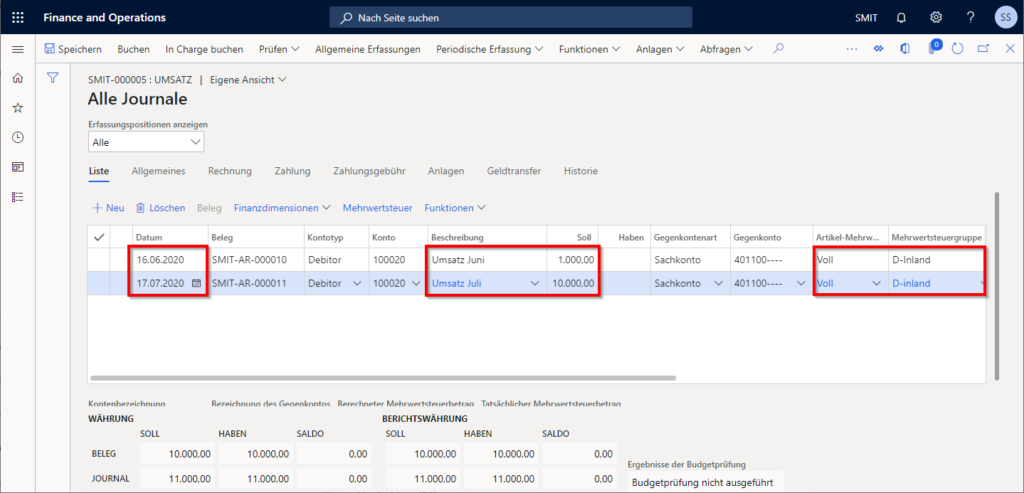
Task: Expand grid Funktionen menu
Action: [x=455, y=208]
